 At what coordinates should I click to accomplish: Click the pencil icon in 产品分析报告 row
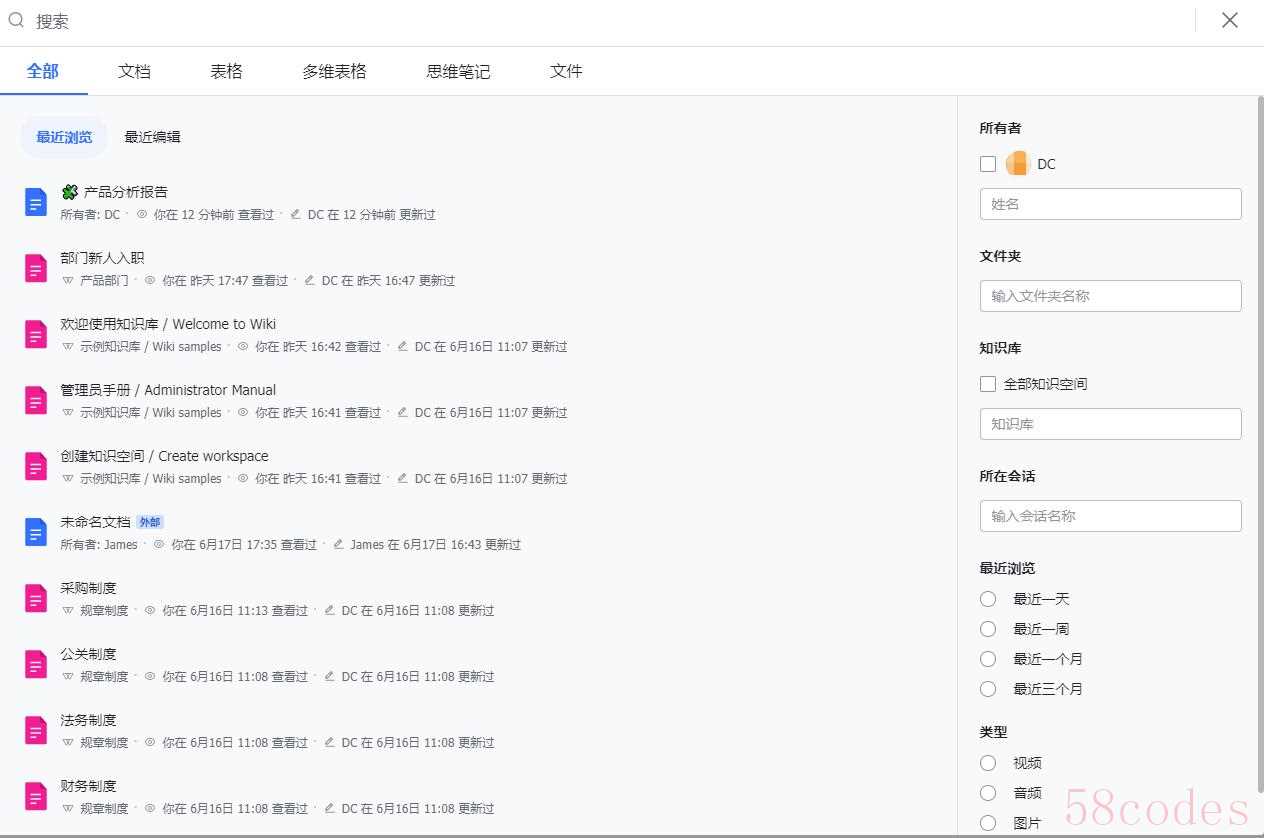(295, 214)
